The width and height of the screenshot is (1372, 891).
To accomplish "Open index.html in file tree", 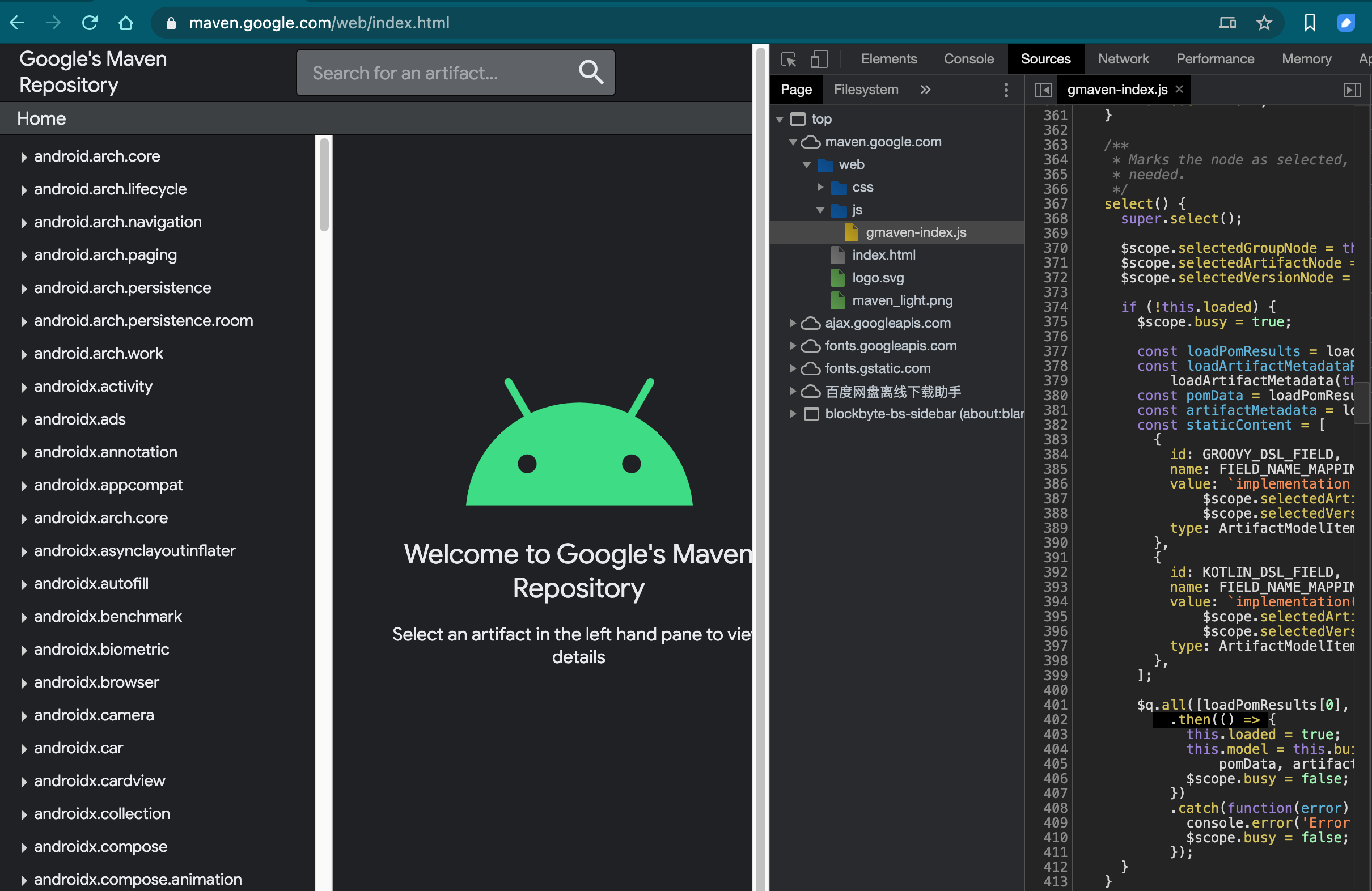I will 883,255.
